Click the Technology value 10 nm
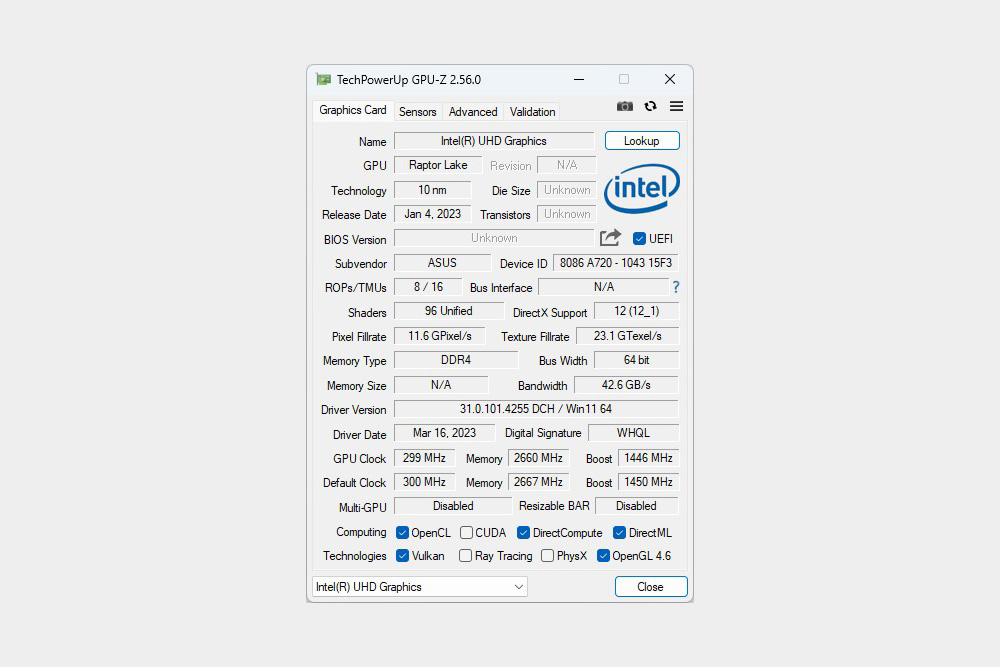 click(432, 190)
